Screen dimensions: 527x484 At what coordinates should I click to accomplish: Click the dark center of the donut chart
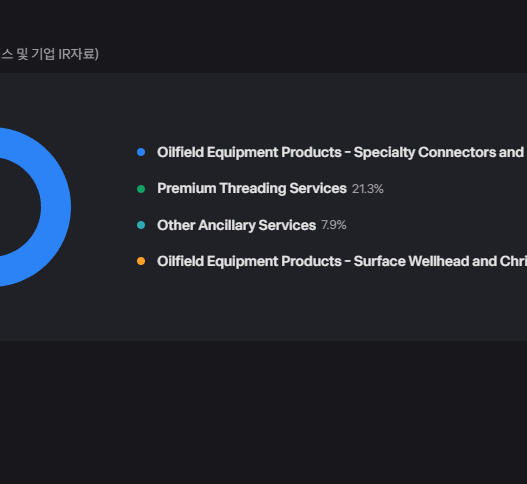click(x=17, y=207)
